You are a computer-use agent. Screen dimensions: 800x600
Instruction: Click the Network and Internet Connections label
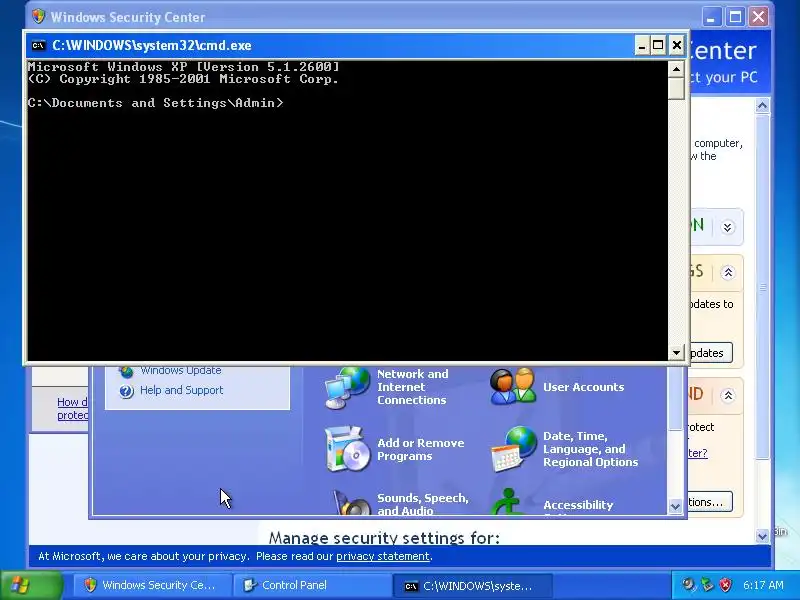pyautogui.click(x=412, y=387)
